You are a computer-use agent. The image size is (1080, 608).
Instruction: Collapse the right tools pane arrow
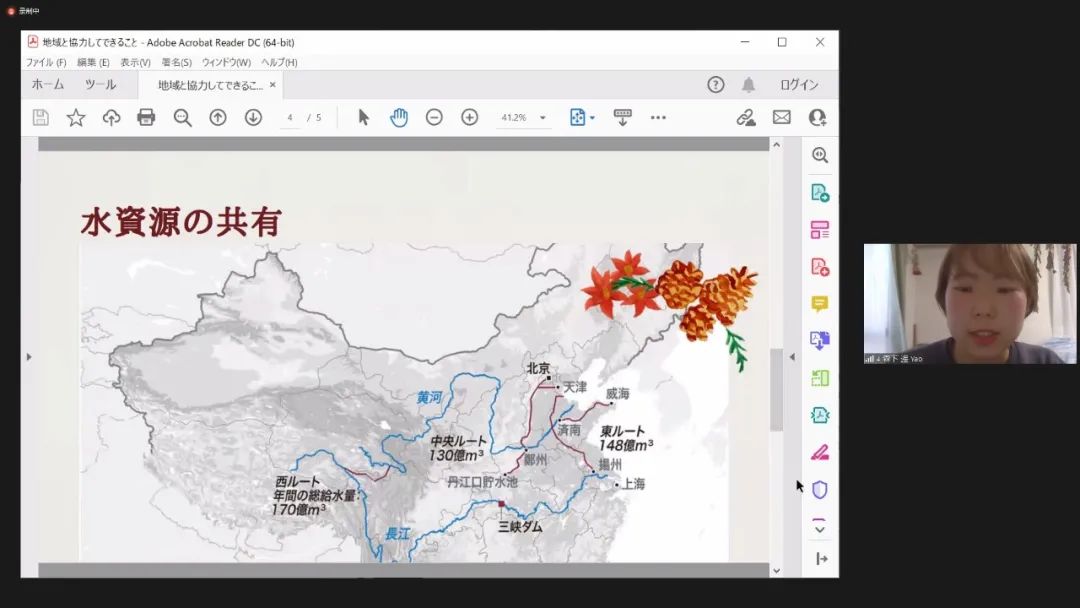tap(792, 357)
